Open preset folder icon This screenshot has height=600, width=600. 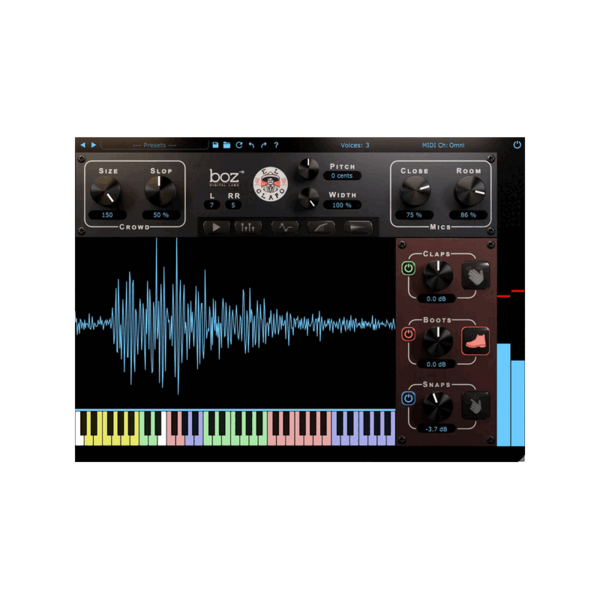[x=227, y=145]
